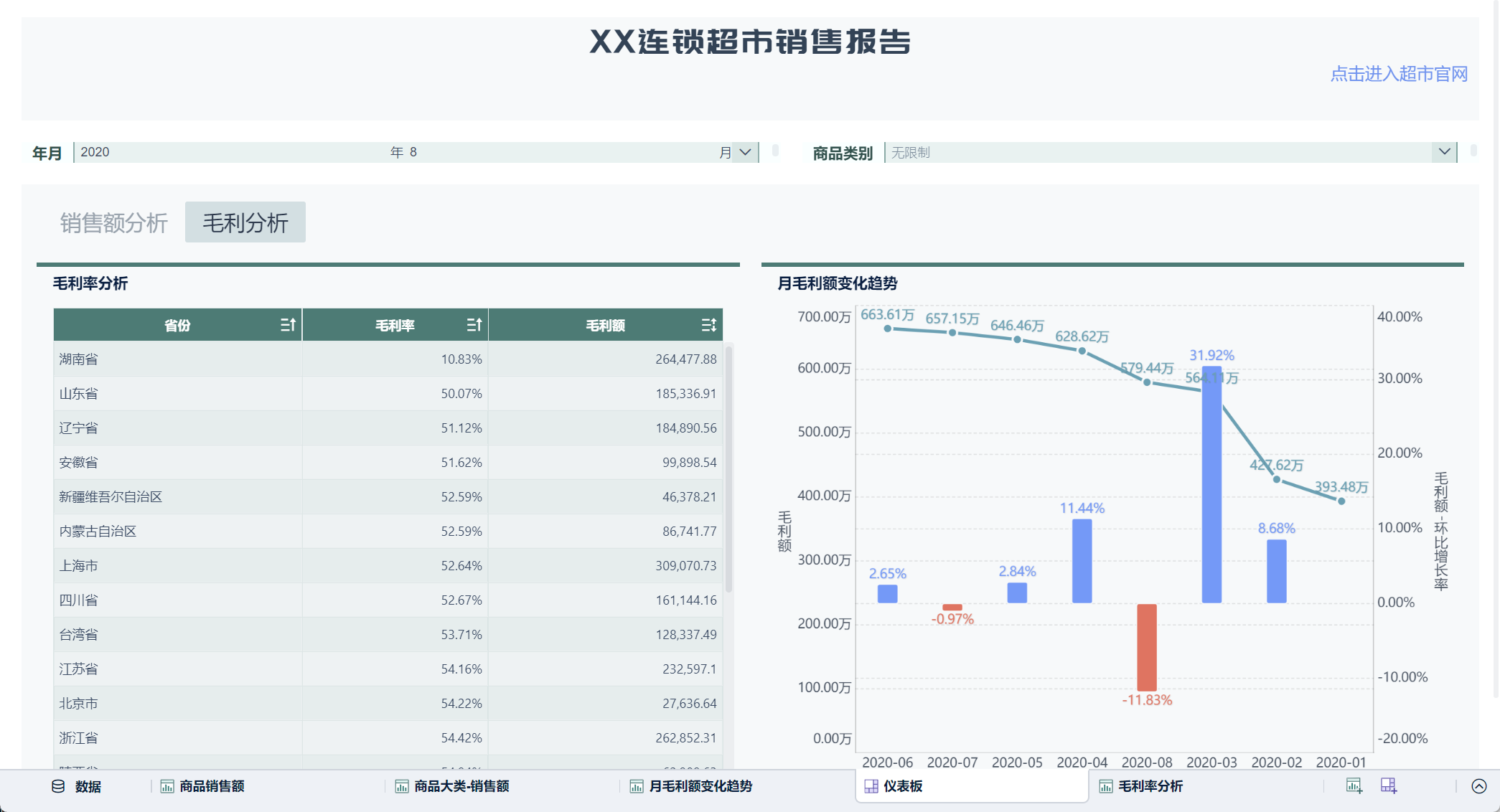Expand the 年月 date dropdown arrow
Viewport: 1500px width, 812px height.
(745, 152)
